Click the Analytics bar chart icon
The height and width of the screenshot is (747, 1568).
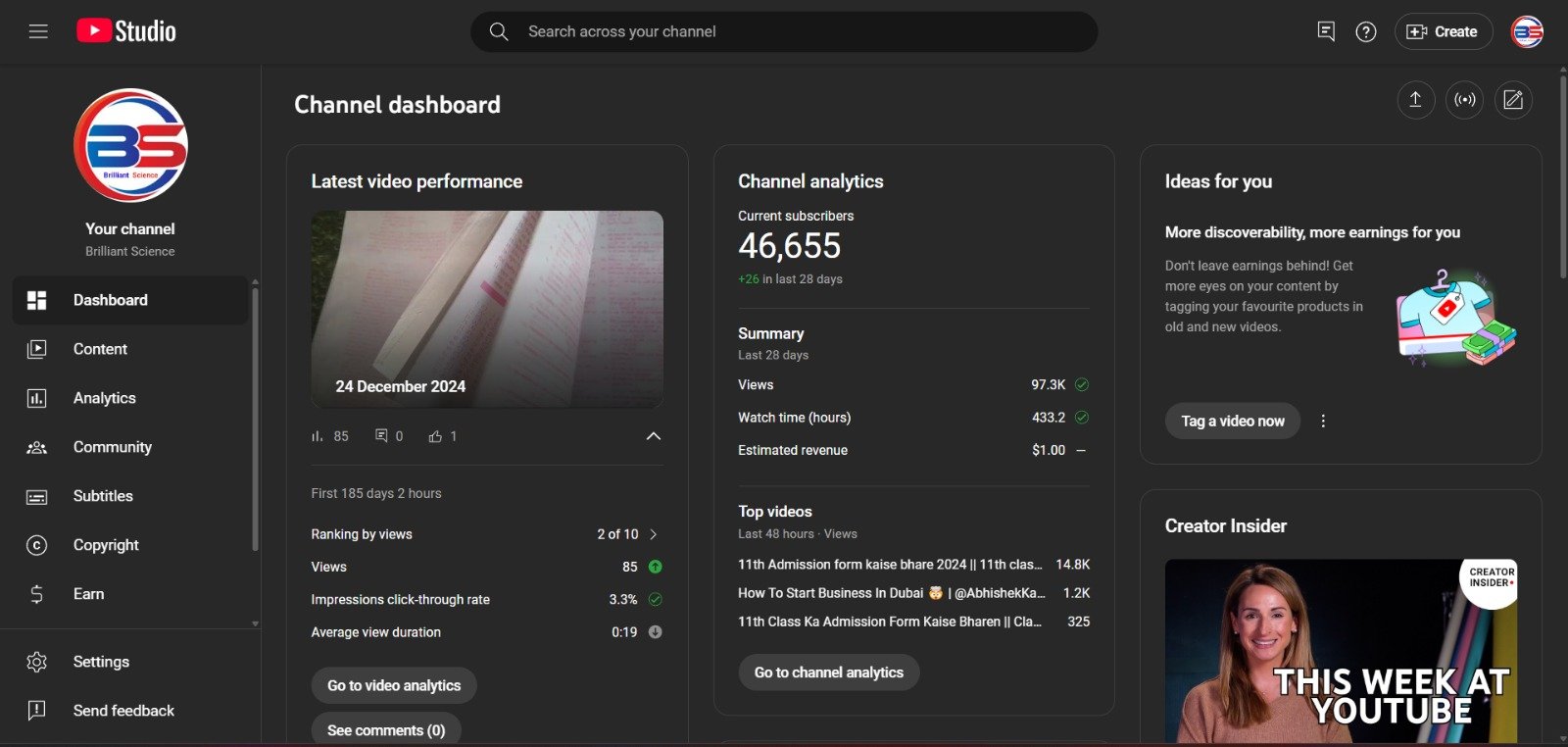click(x=36, y=398)
